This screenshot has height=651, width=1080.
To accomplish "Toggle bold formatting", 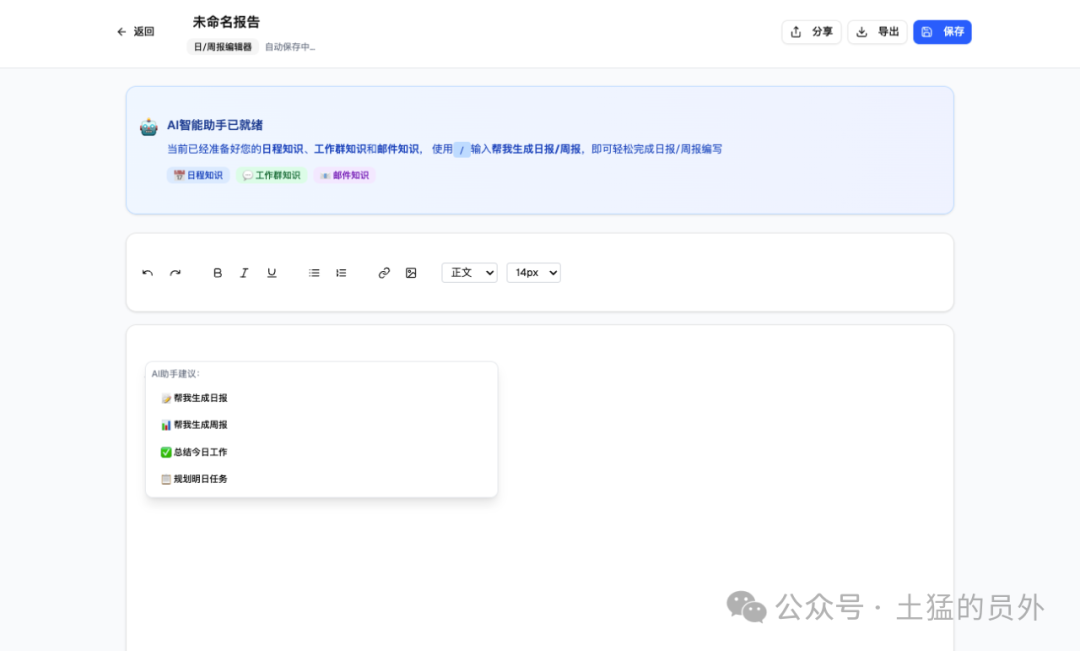I will 217,273.
